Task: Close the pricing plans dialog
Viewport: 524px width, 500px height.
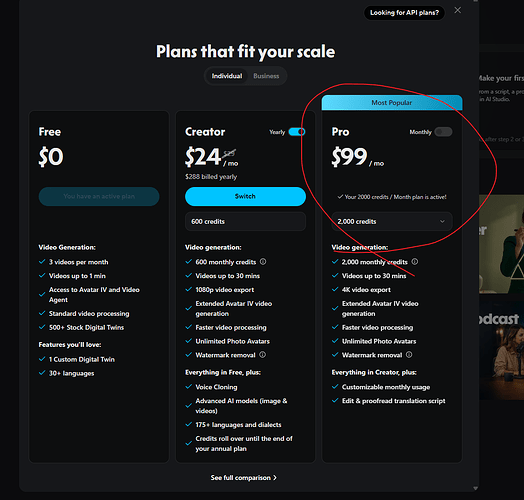Action: pyautogui.click(x=457, y=10)
